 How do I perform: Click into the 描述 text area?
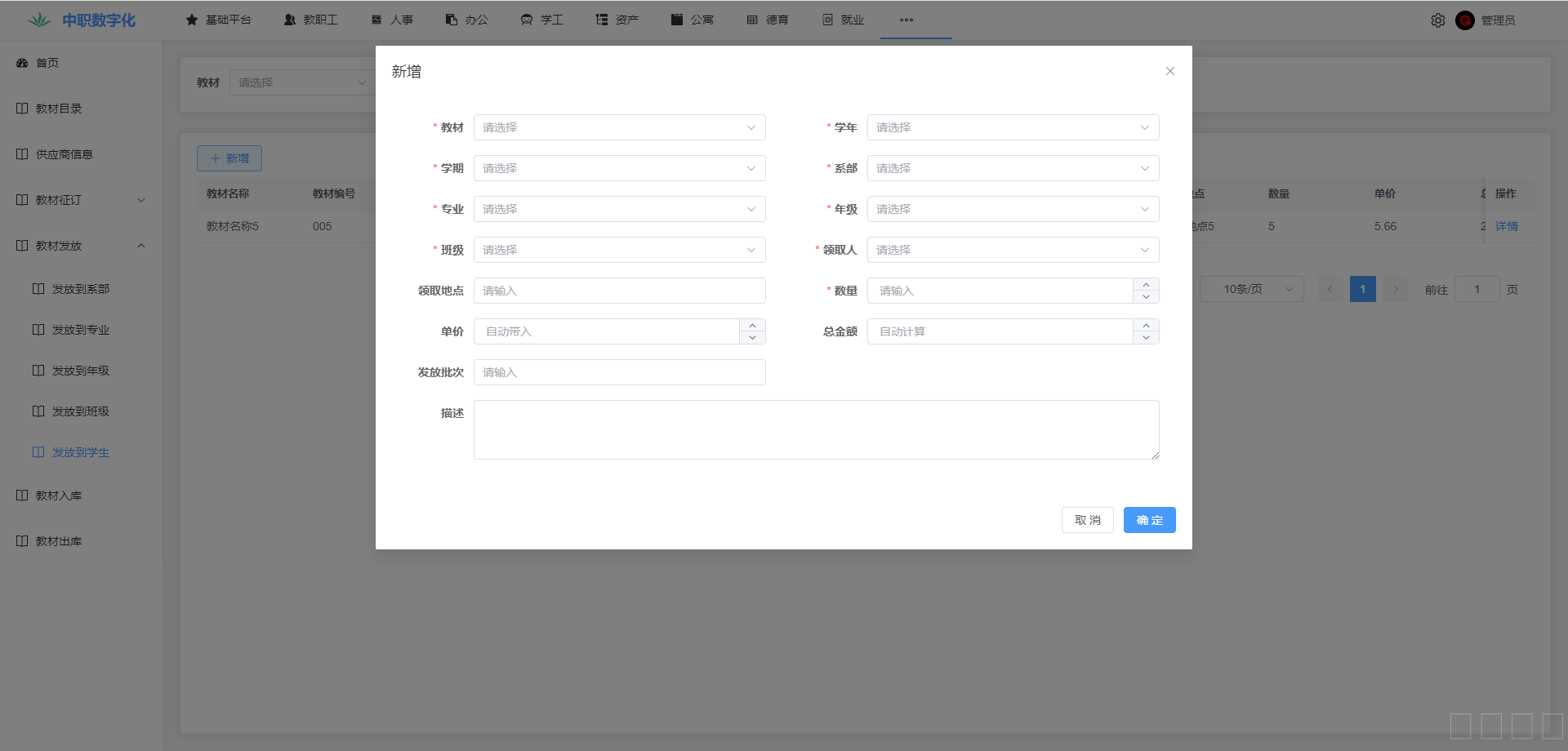pos(816,429)
